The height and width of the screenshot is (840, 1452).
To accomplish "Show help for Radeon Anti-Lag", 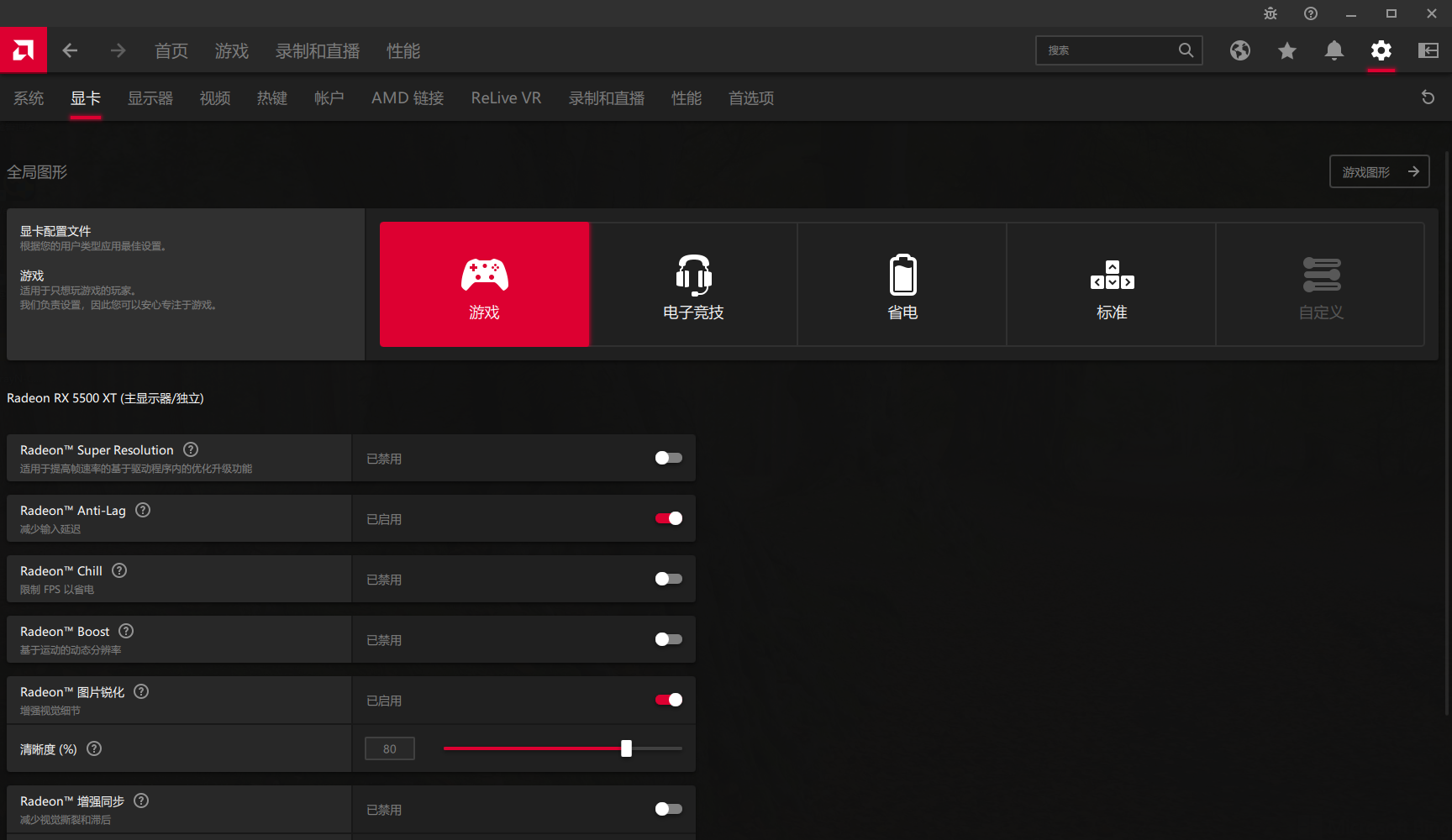I will point(143,510).
